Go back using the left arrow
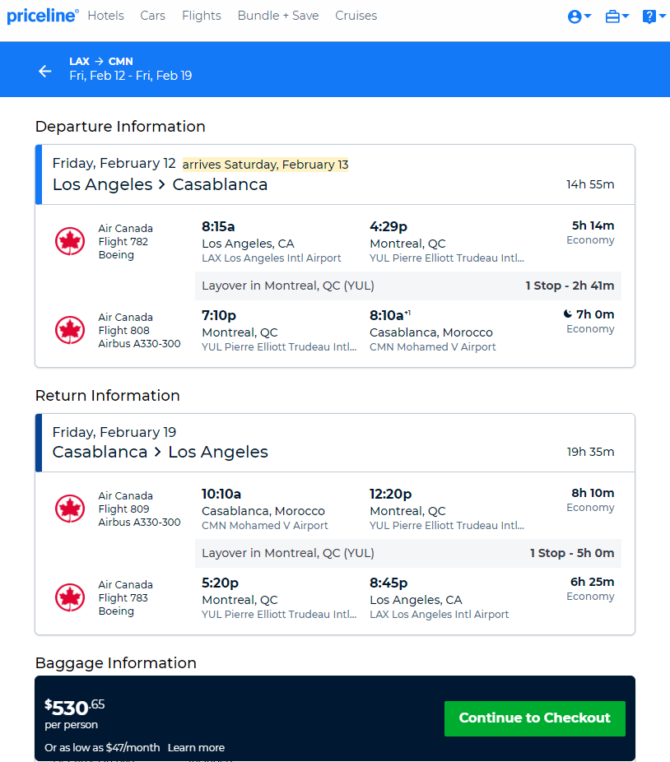This screenshot has width=670, height=762. pyautogui.click(x=45, y=71)
